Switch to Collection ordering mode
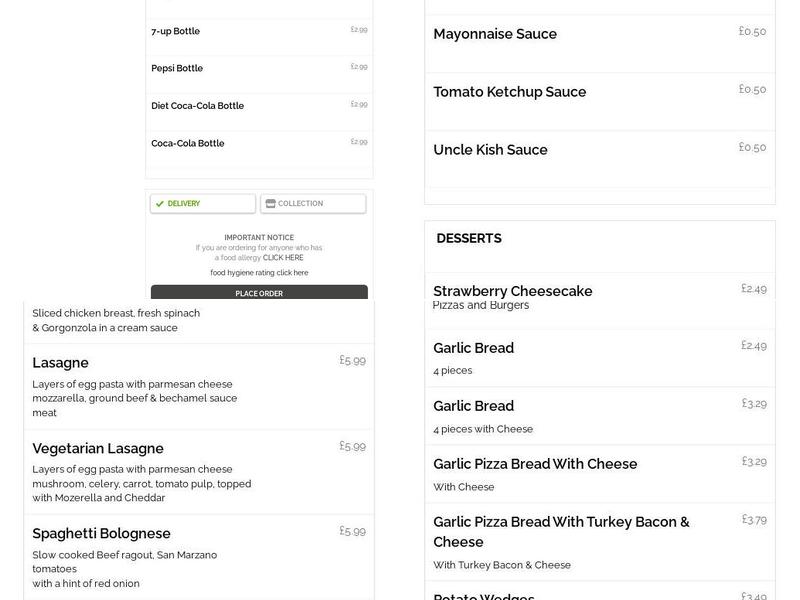This screenshot has width=800, height=600. pos(312,203)
